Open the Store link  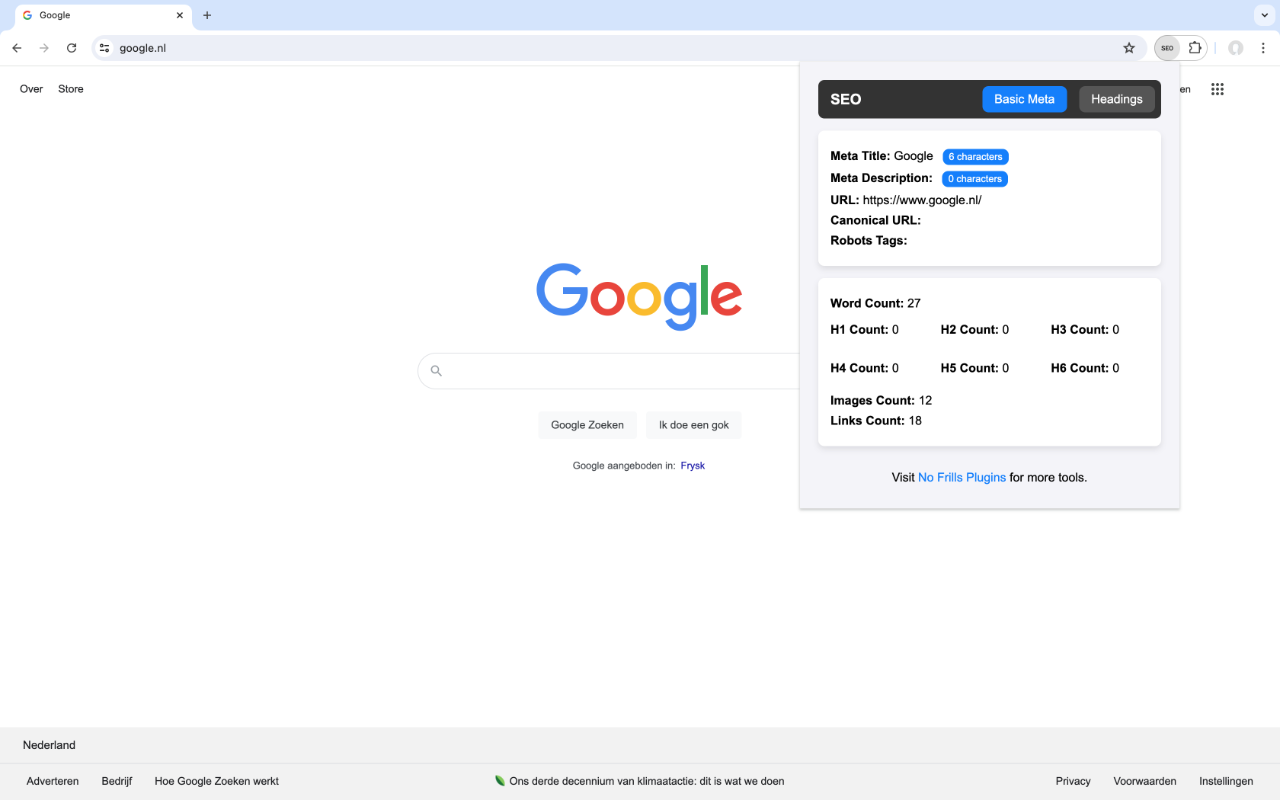click(x=71, y=89)
